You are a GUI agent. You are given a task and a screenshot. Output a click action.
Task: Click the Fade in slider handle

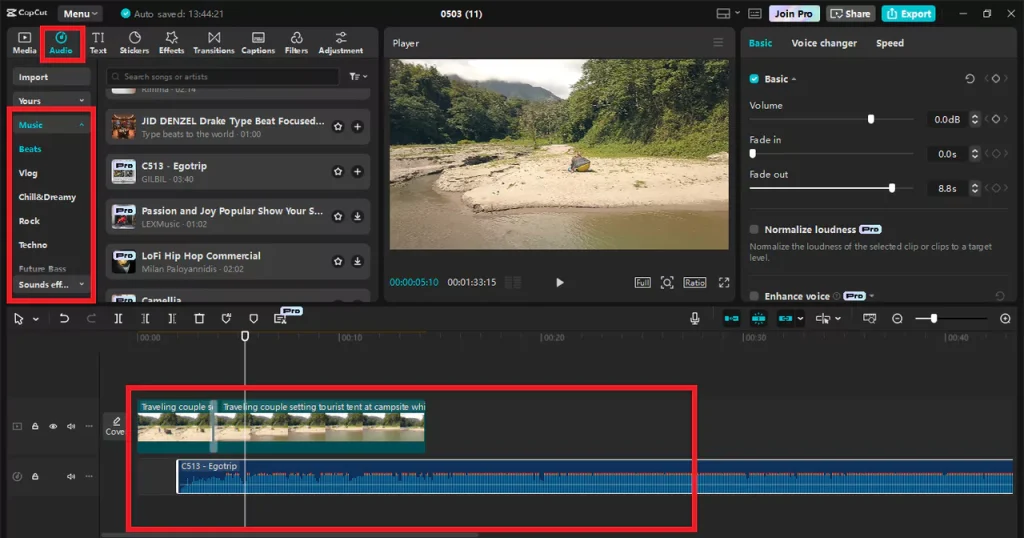(x=753, y=153)
